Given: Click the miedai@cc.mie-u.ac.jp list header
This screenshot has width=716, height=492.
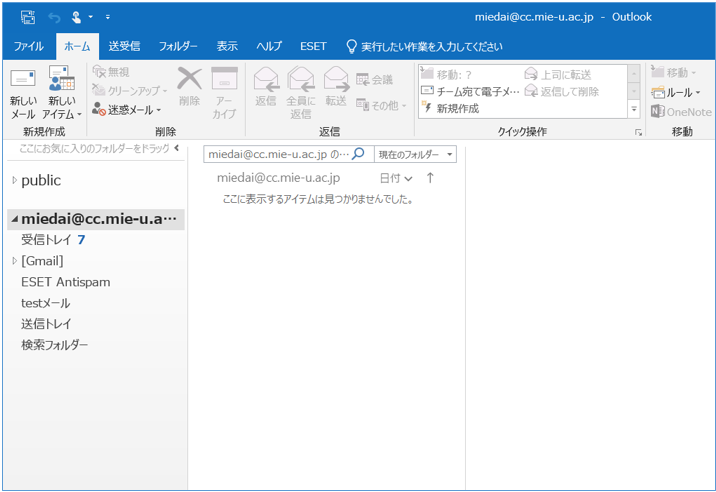Looking at the screenshot, I should tap(279, 178).
